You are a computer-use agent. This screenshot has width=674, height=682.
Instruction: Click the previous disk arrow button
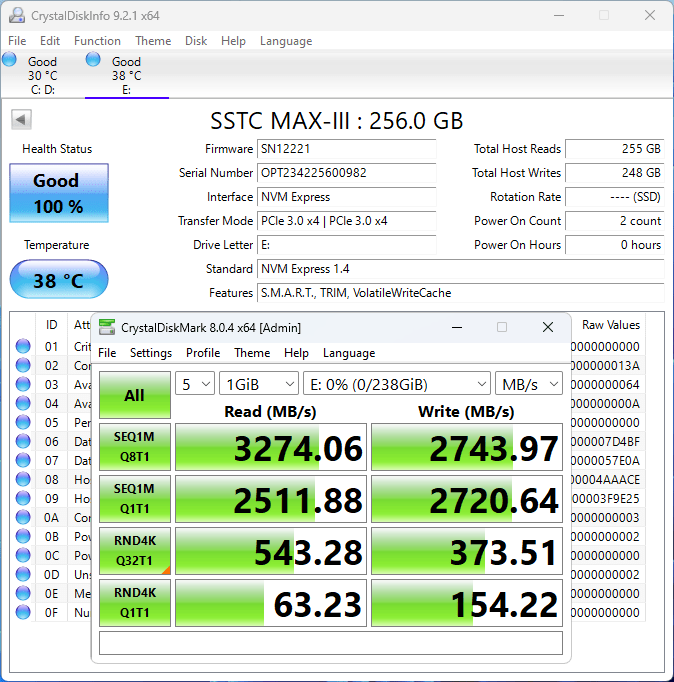[x=20, y=120]
